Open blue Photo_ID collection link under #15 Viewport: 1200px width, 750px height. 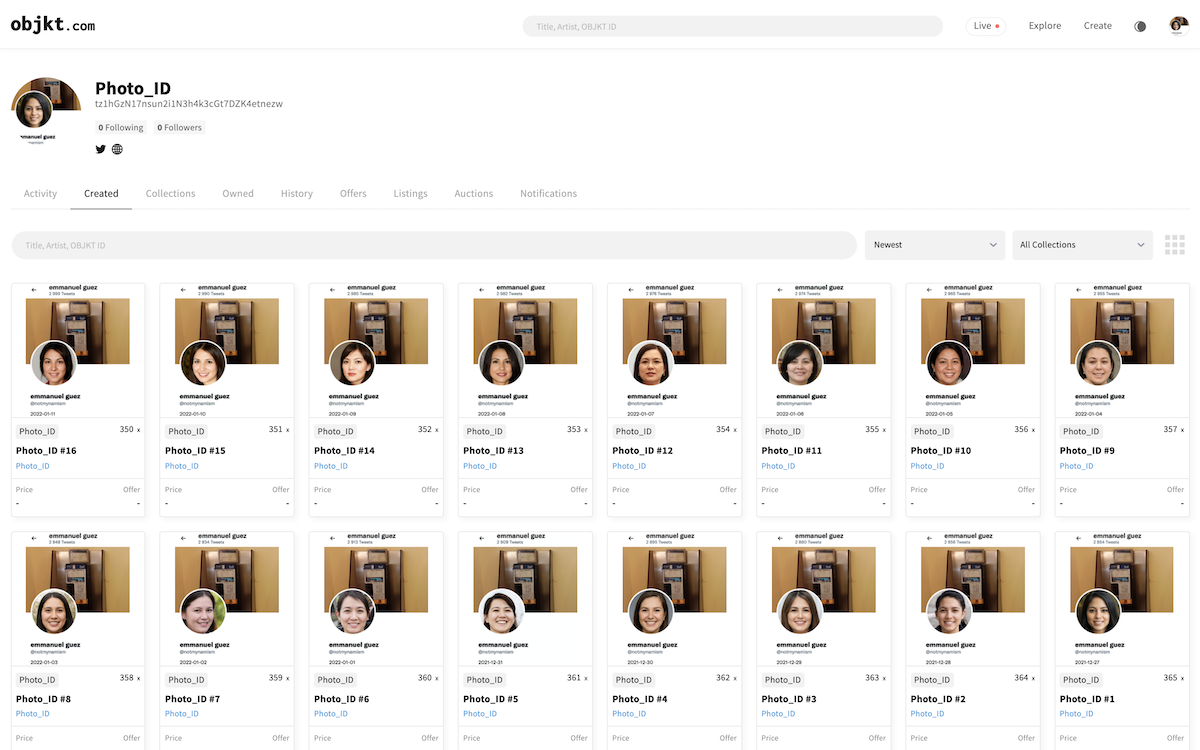coord(182,466)
